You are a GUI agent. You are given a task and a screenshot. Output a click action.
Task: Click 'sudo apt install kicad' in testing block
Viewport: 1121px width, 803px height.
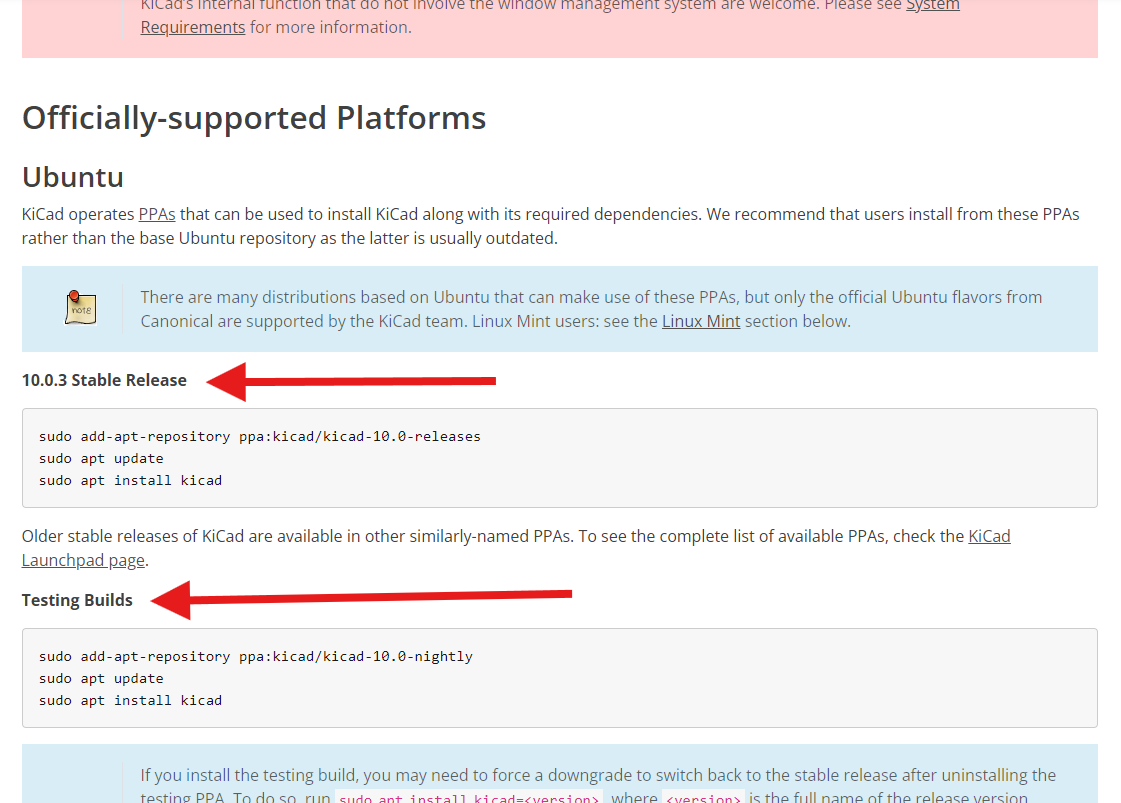click(130, 701)
